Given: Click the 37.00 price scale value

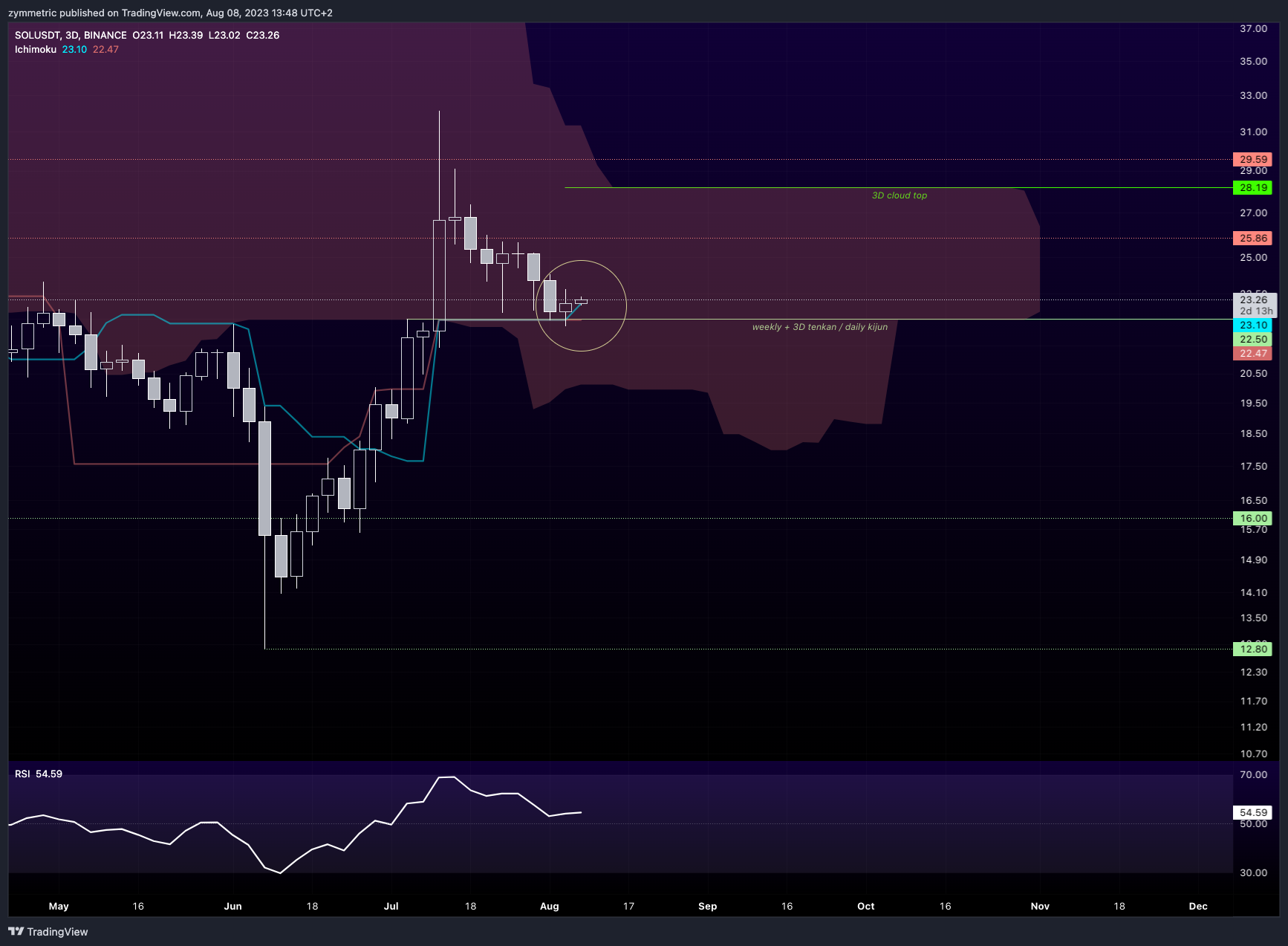Looking at the screenshot, I should (1253, 28).
